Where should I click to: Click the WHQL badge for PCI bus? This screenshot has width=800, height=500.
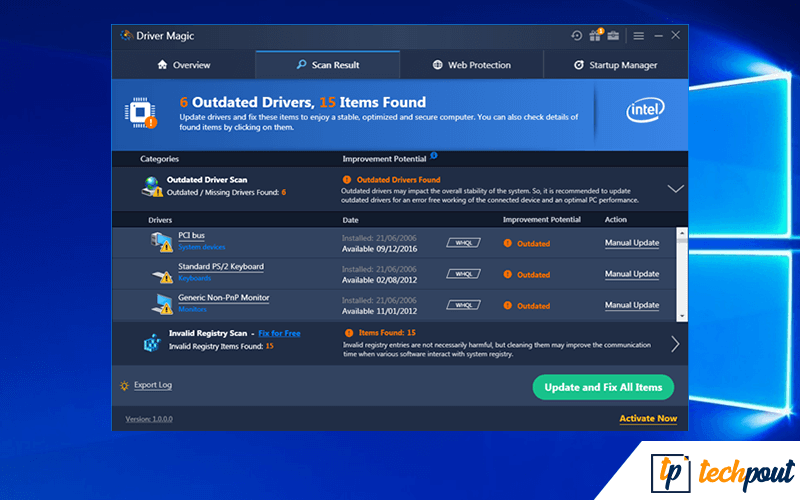[463, 243]
